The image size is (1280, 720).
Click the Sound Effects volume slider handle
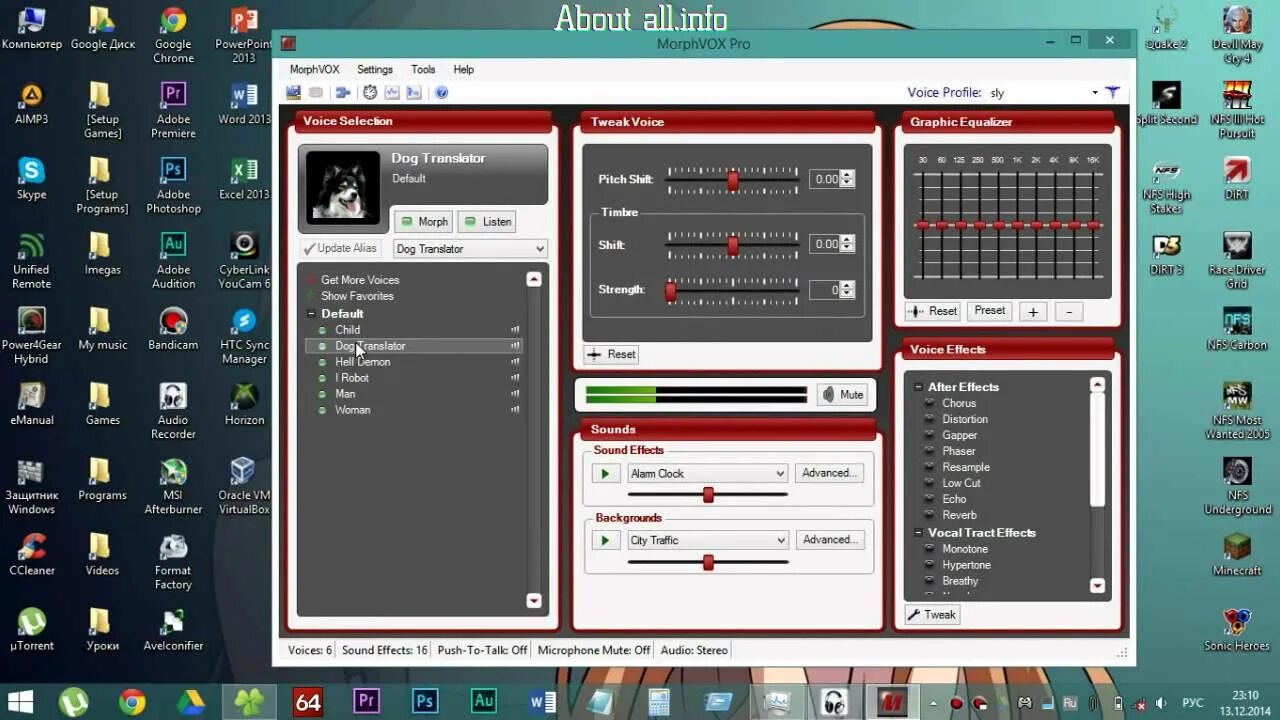coord(708,495)
